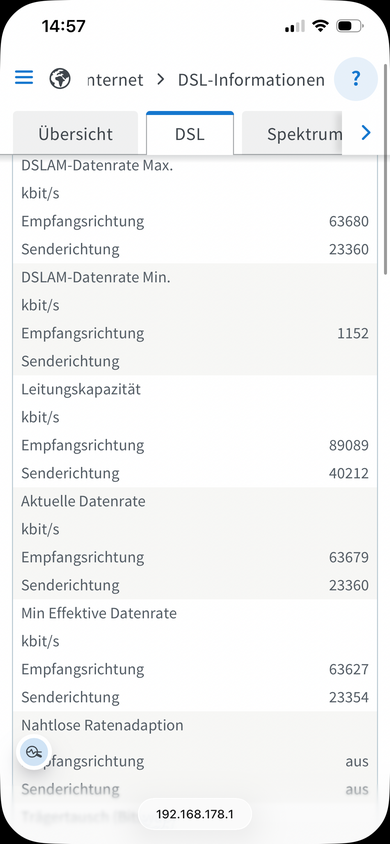The height and width of the screenshot is (844, 390).
Task: Tap the globe Internet icon
Action: click(x=60, y=79)
